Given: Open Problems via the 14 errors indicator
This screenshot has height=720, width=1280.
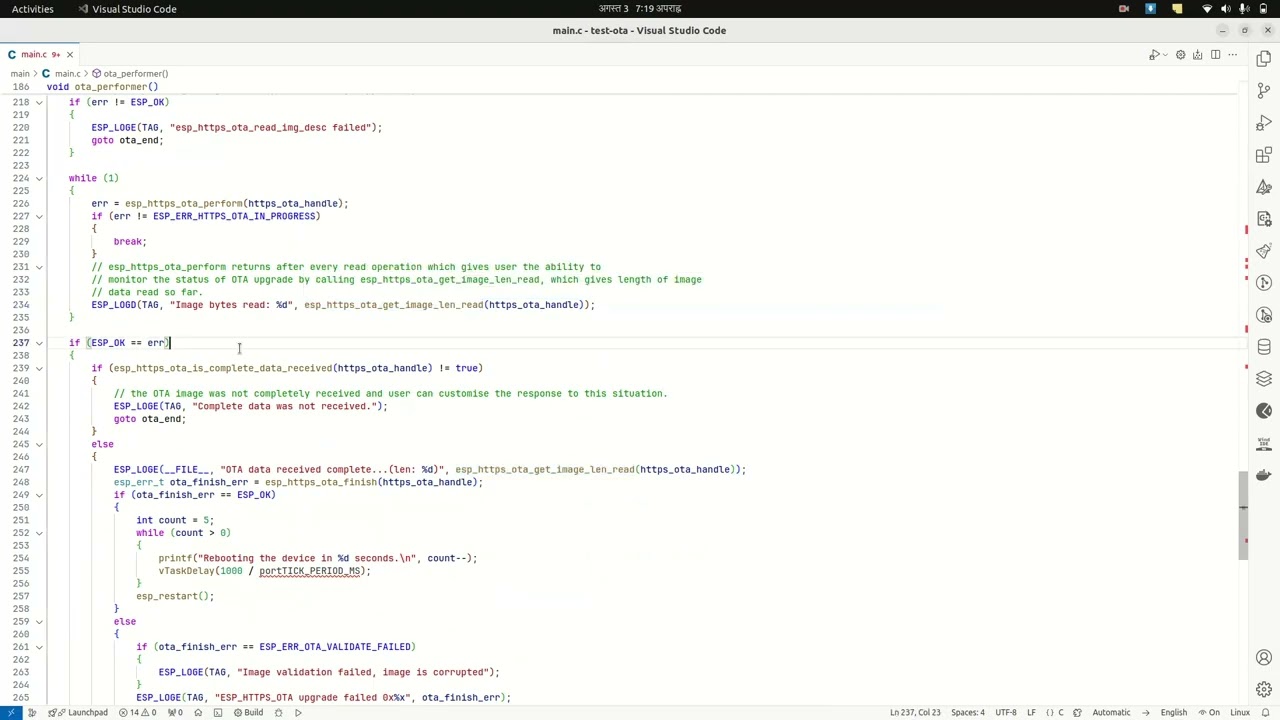Looking at the screenshot, I should click(x=137, y=713).
